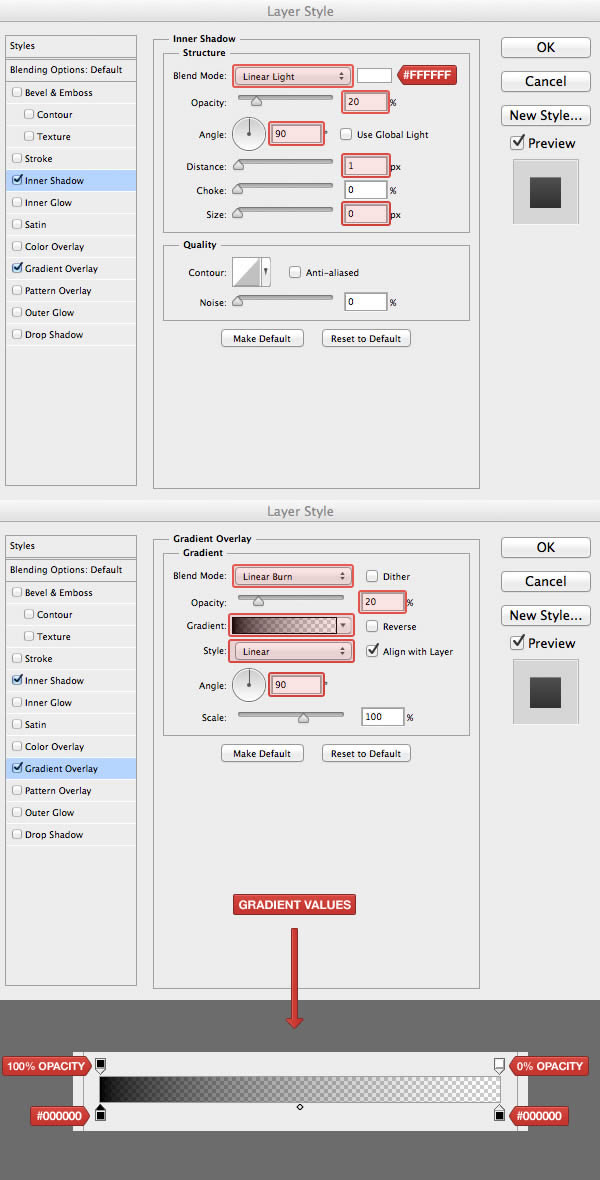Select Satin in the Inner Shadow dialog's styles
Image resolution: width=600 pixels, height=1180 pixels.
coord(35,224)
